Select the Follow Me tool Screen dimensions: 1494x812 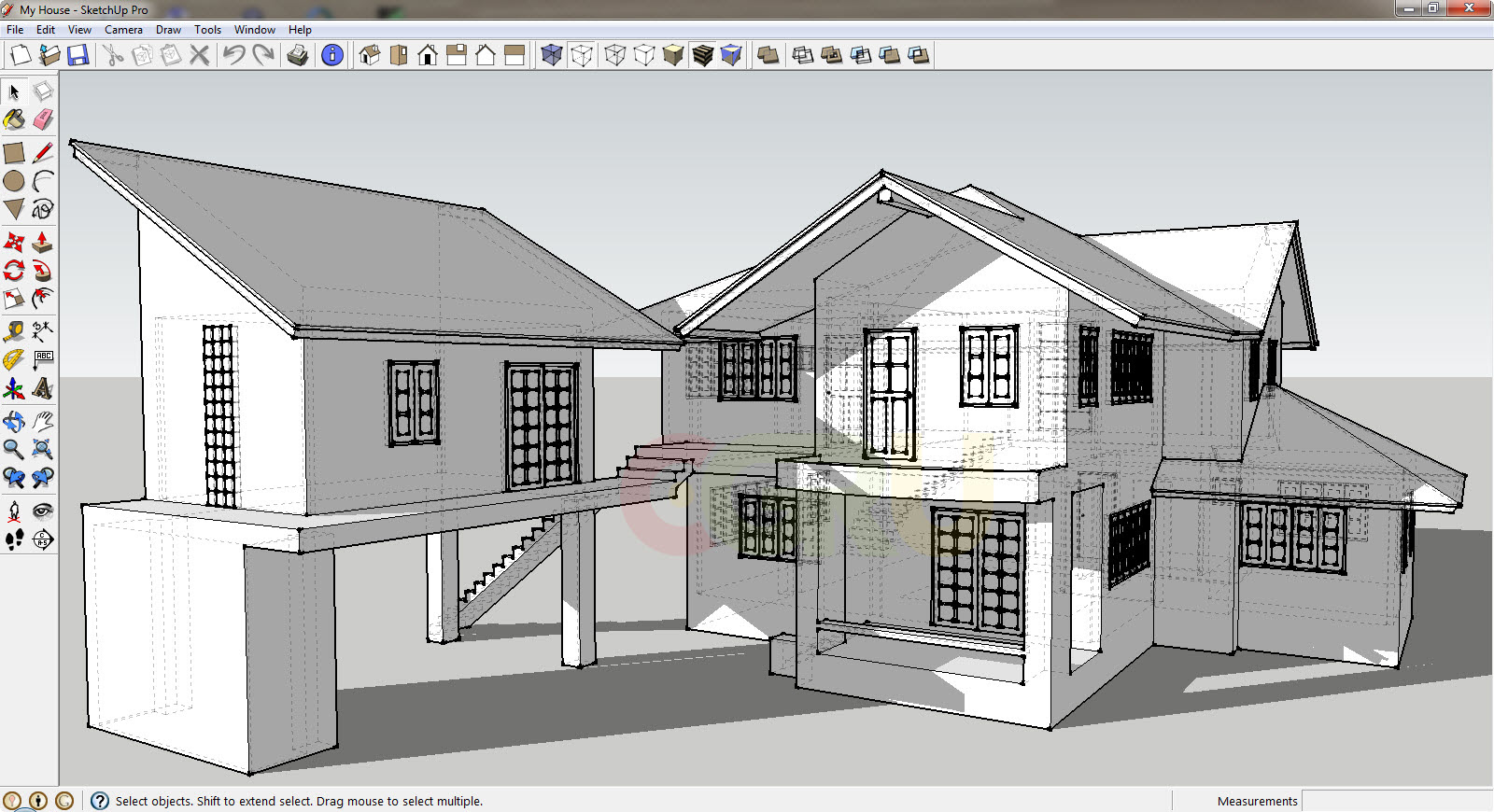pyautogui.click(x=43, y=271)
